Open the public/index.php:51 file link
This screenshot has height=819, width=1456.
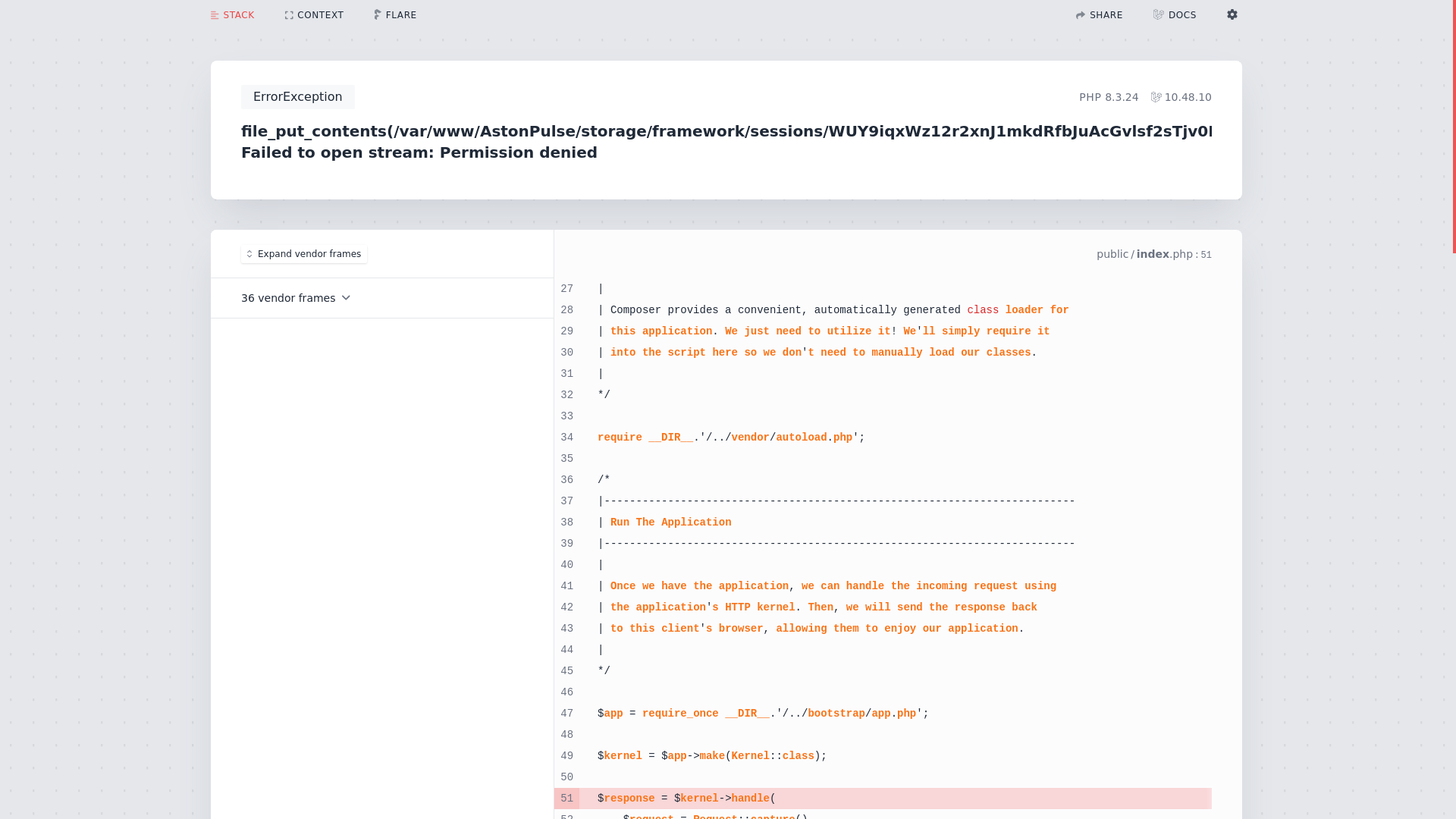click(x=1154, y=255)
